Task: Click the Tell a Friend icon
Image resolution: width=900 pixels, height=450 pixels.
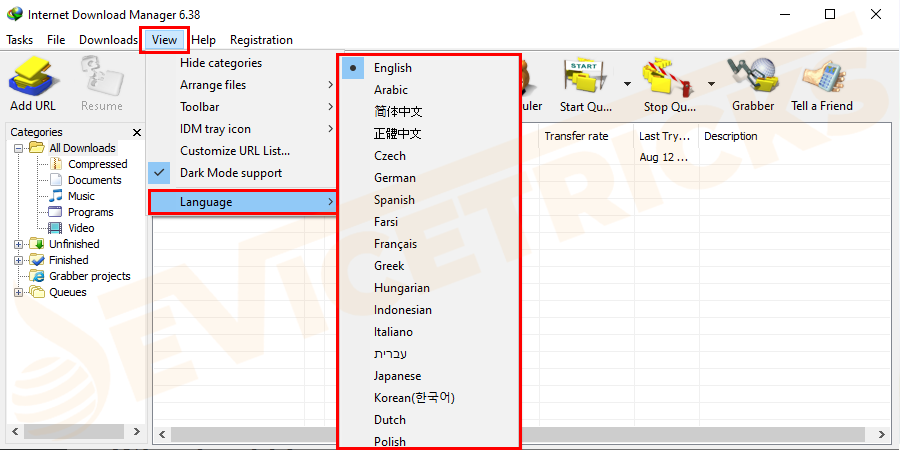Action: tap(822, 76)
